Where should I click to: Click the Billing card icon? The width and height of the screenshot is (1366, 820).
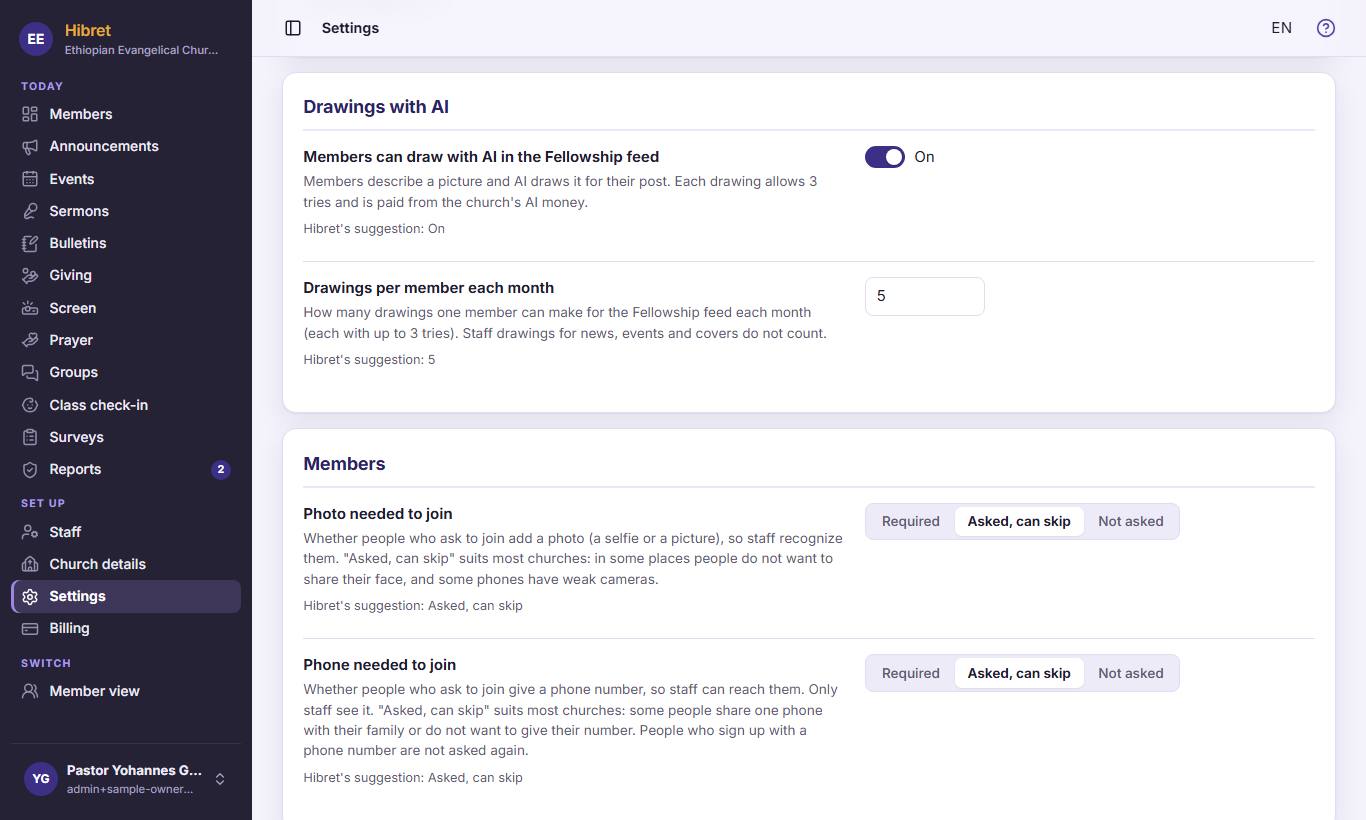tap(30, 628)
